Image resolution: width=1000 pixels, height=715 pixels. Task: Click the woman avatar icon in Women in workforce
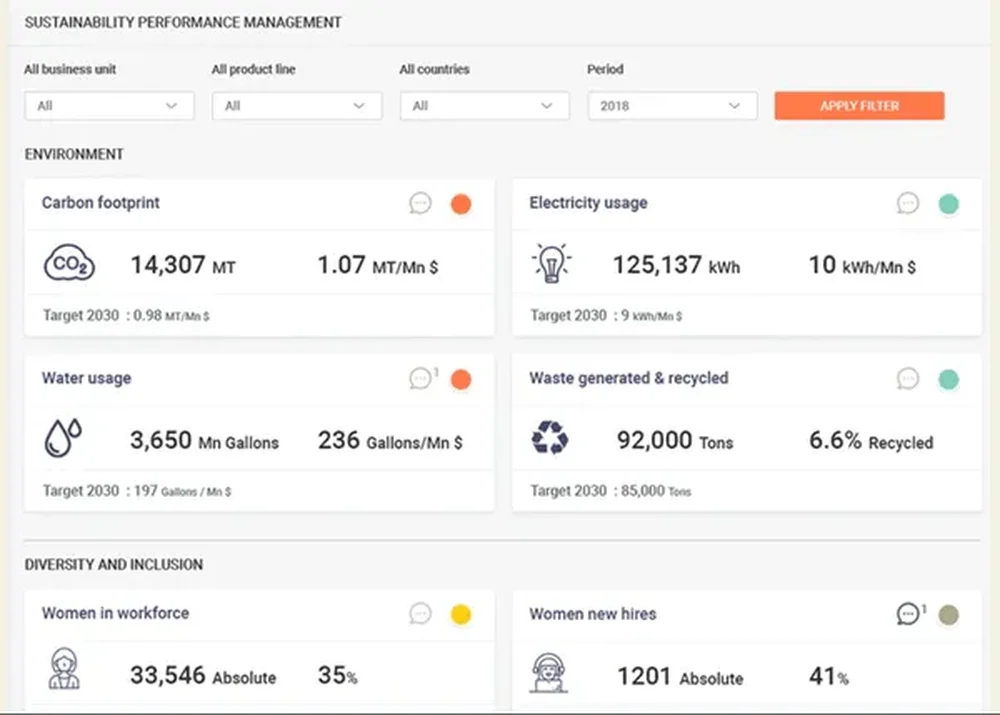(x=64, y=668)
